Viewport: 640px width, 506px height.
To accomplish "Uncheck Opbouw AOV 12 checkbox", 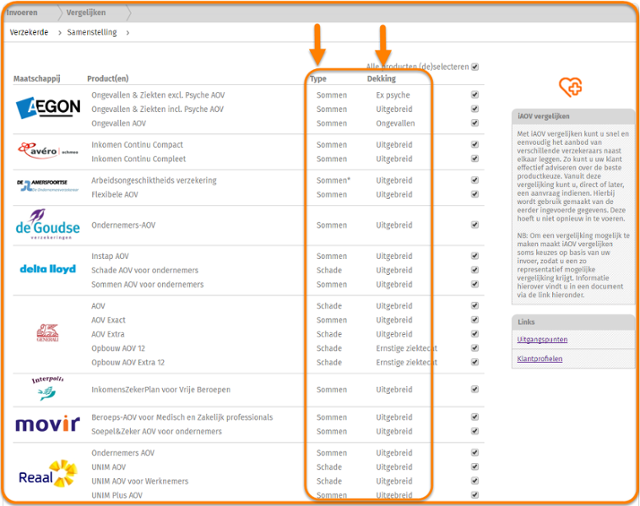I will [x=475, y=348].
